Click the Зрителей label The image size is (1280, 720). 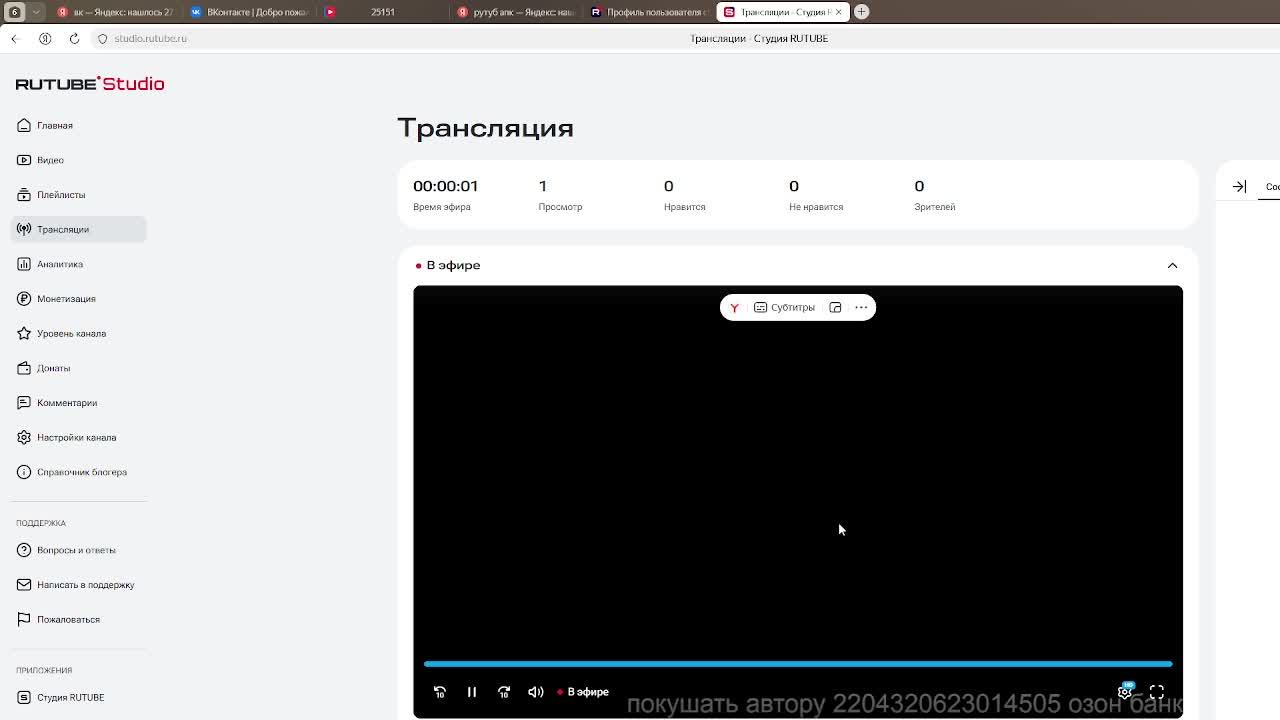pos(935,207)
